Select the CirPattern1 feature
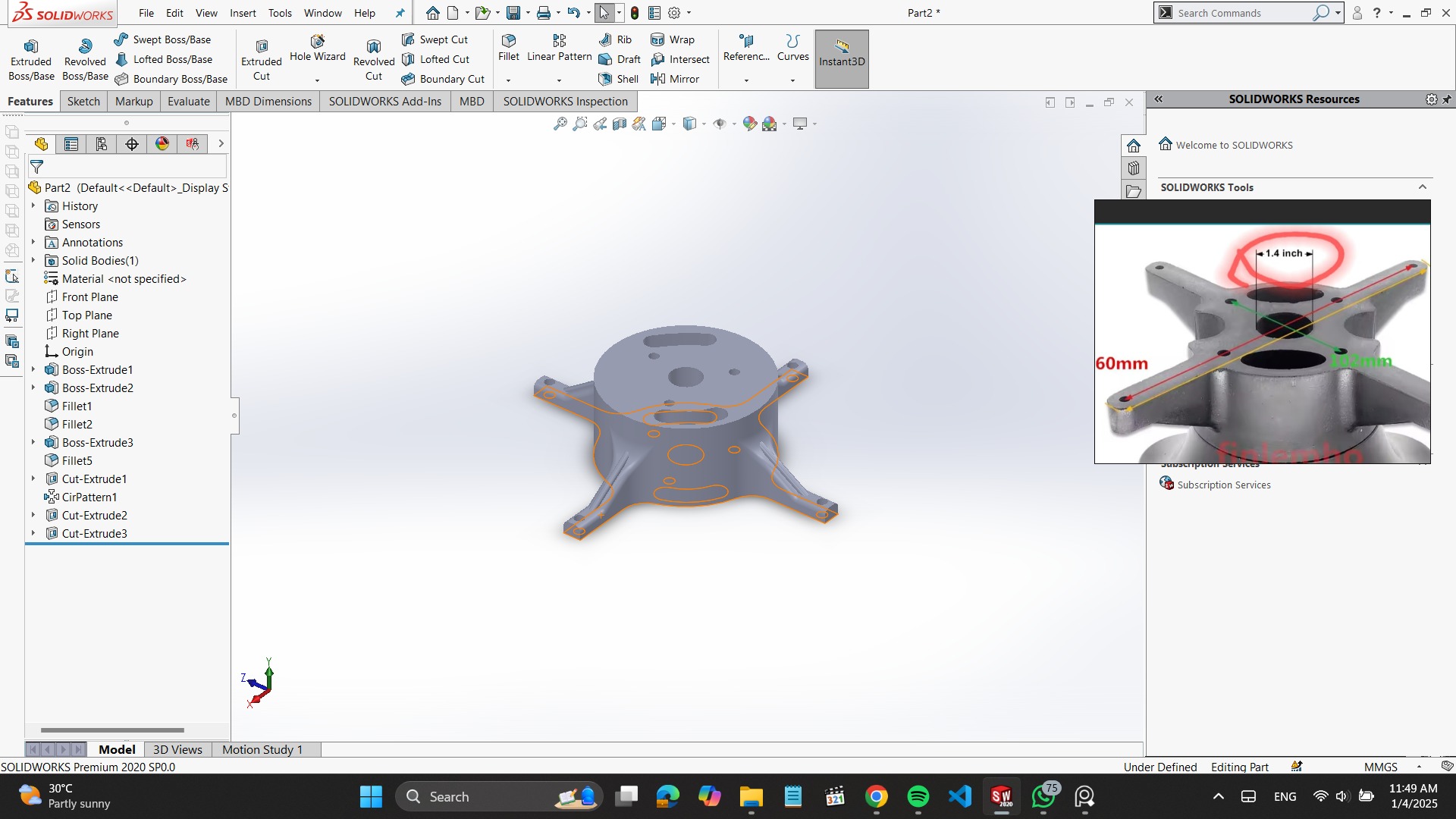1456x819 pixels. coord(89,497)
